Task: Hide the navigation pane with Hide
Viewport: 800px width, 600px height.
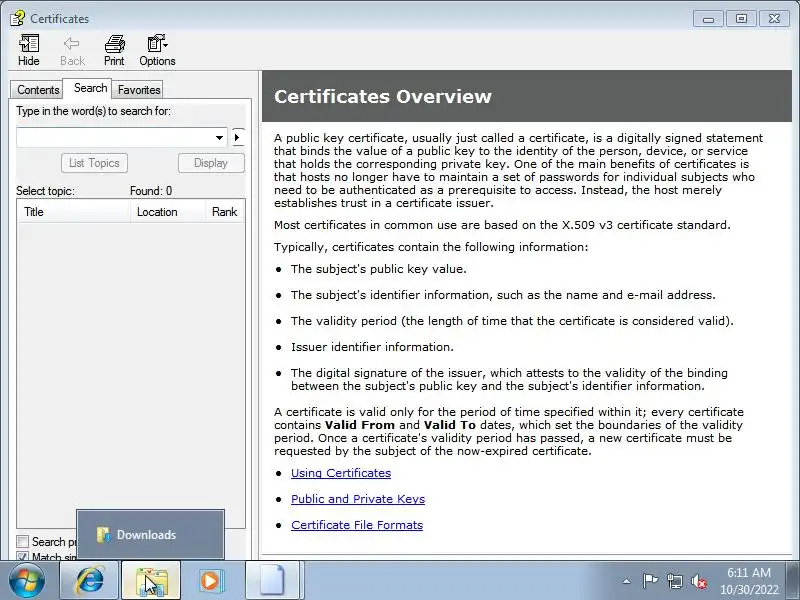Action: point(29,50)
